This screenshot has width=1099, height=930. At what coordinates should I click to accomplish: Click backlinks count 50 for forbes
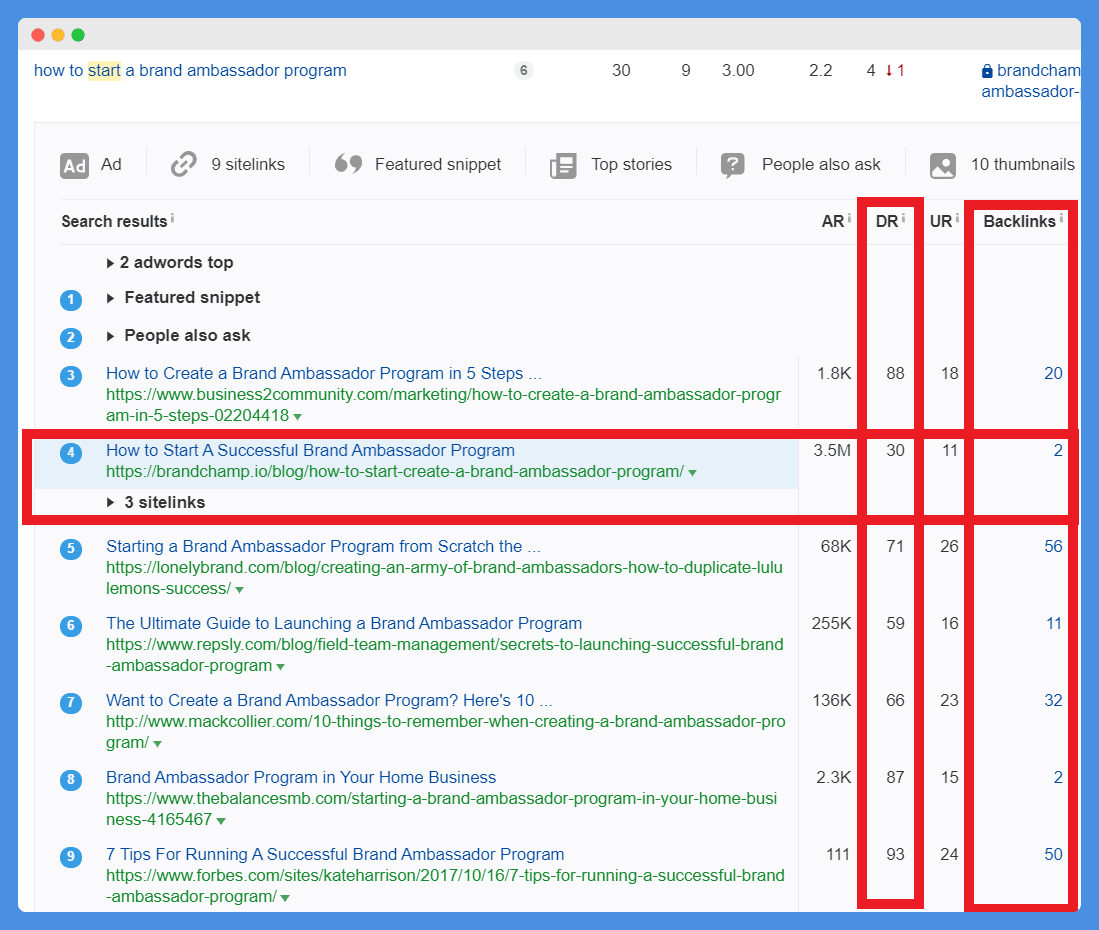[x=1053, y=855]
